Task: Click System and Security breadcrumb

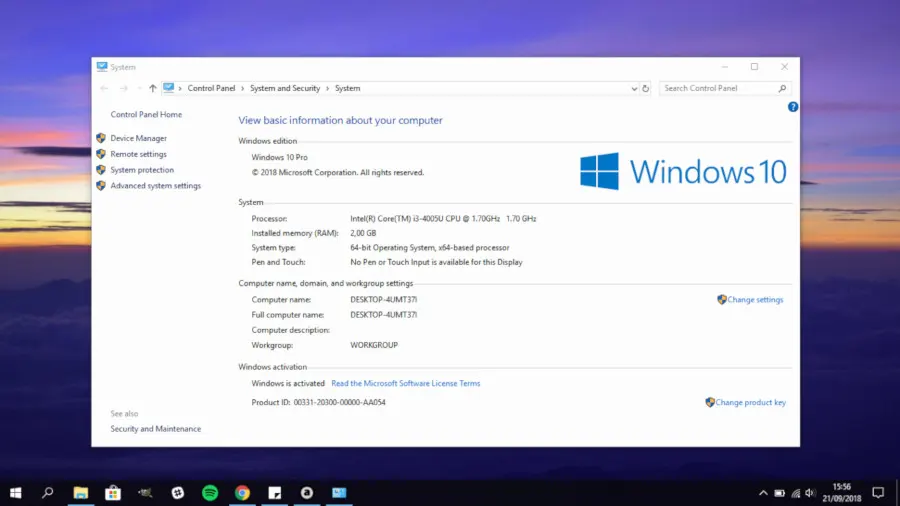Action: point(285,88)
